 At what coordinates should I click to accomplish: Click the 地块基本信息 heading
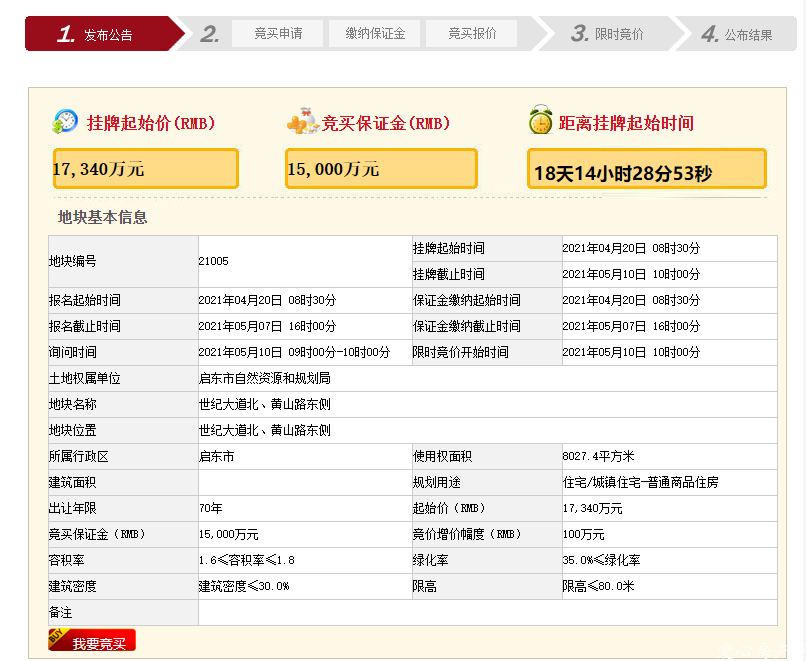pos(103,217)
